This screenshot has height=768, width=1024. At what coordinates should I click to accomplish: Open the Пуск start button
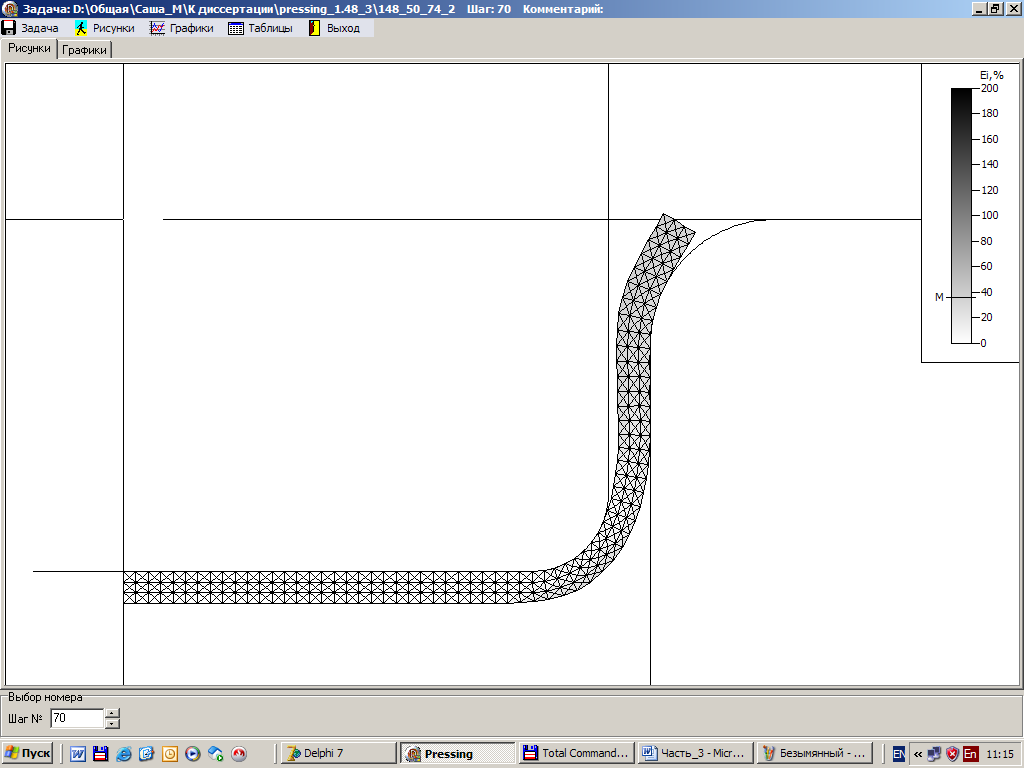[x=28, y=753]
